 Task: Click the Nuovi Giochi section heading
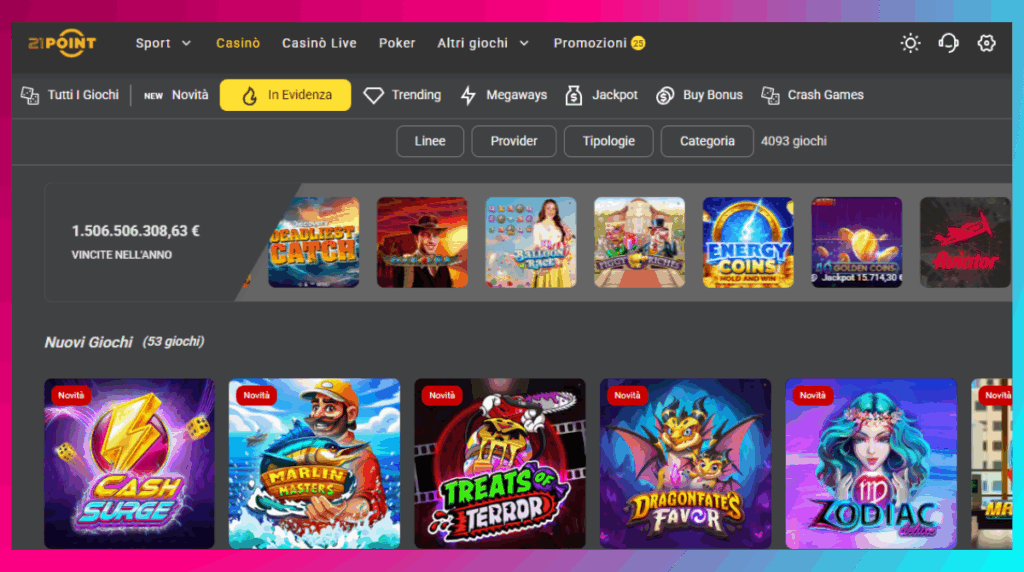click(x=88, y=342)
